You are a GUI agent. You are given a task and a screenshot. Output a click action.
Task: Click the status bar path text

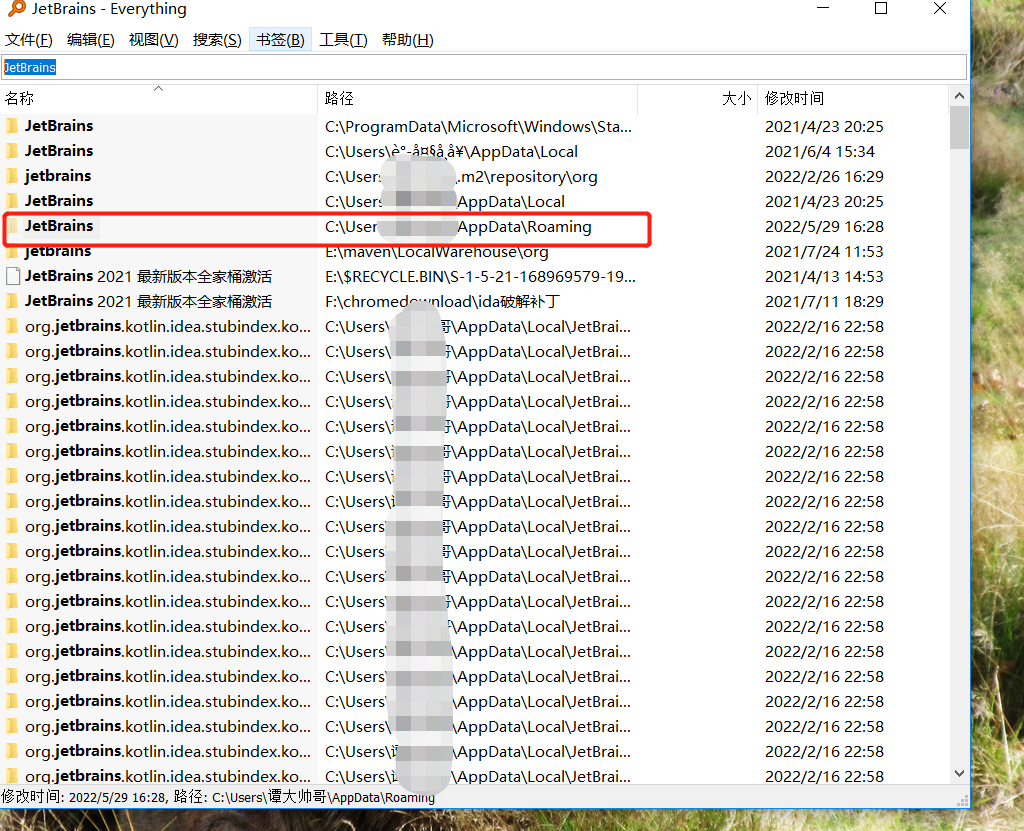pos(217,797)
